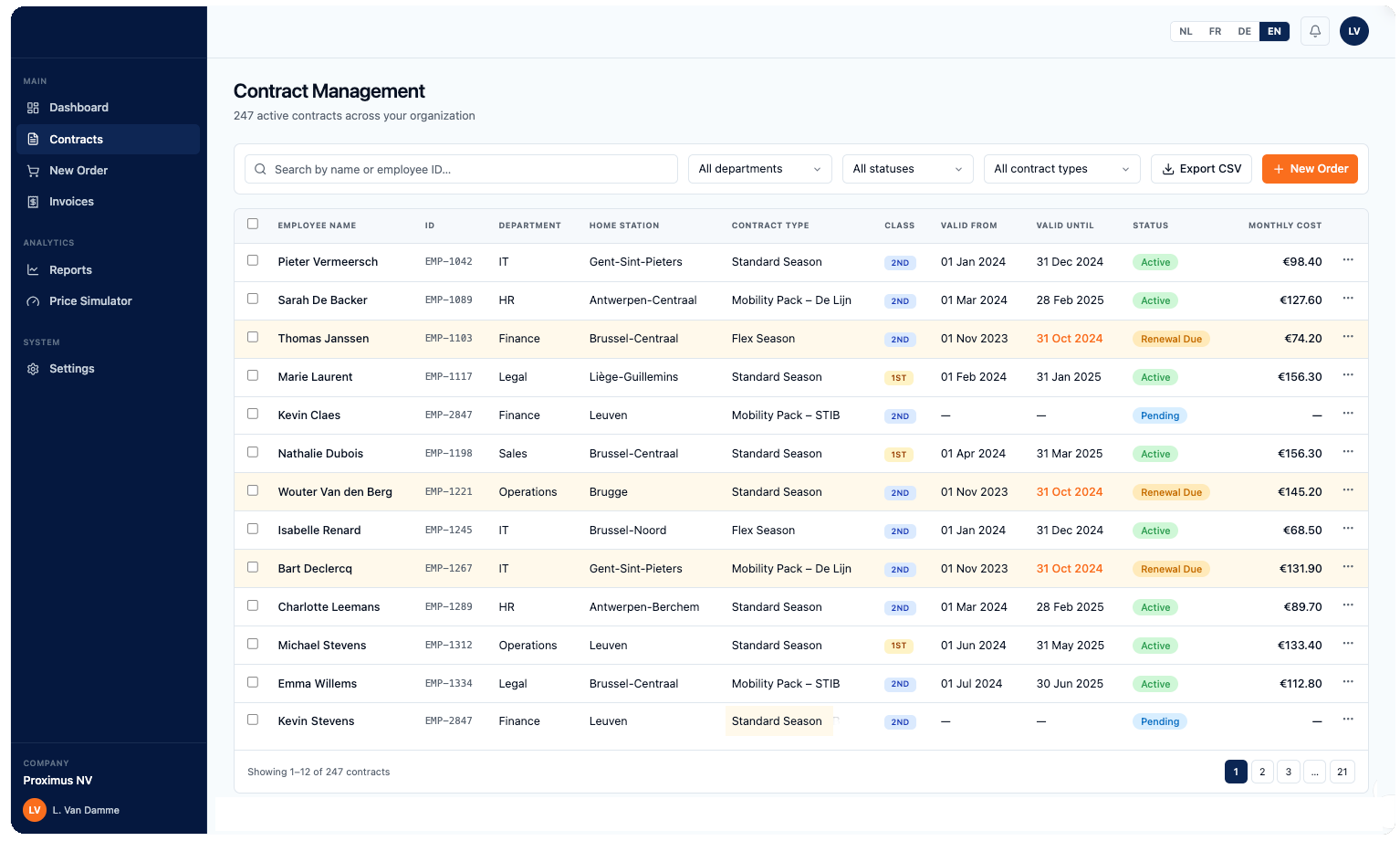The image size is (1400, 841).
Task: Open row actions for Isabelle Renard
Action: click(1347, 529)
